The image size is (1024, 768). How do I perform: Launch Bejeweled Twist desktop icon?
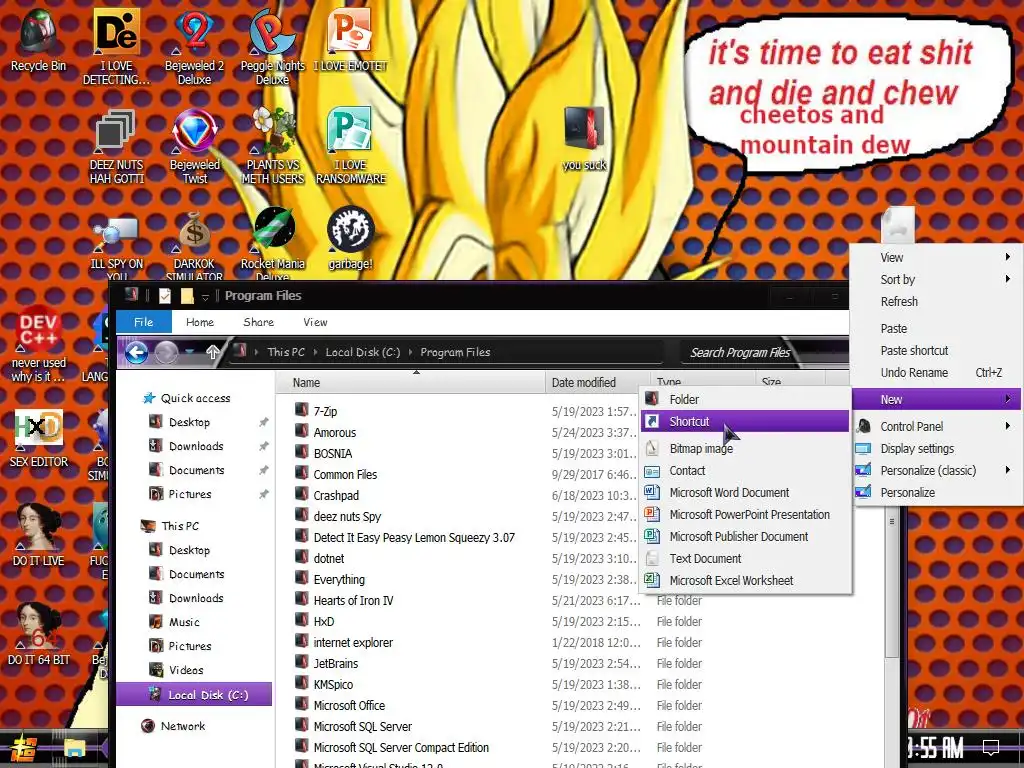pos(194,146)
